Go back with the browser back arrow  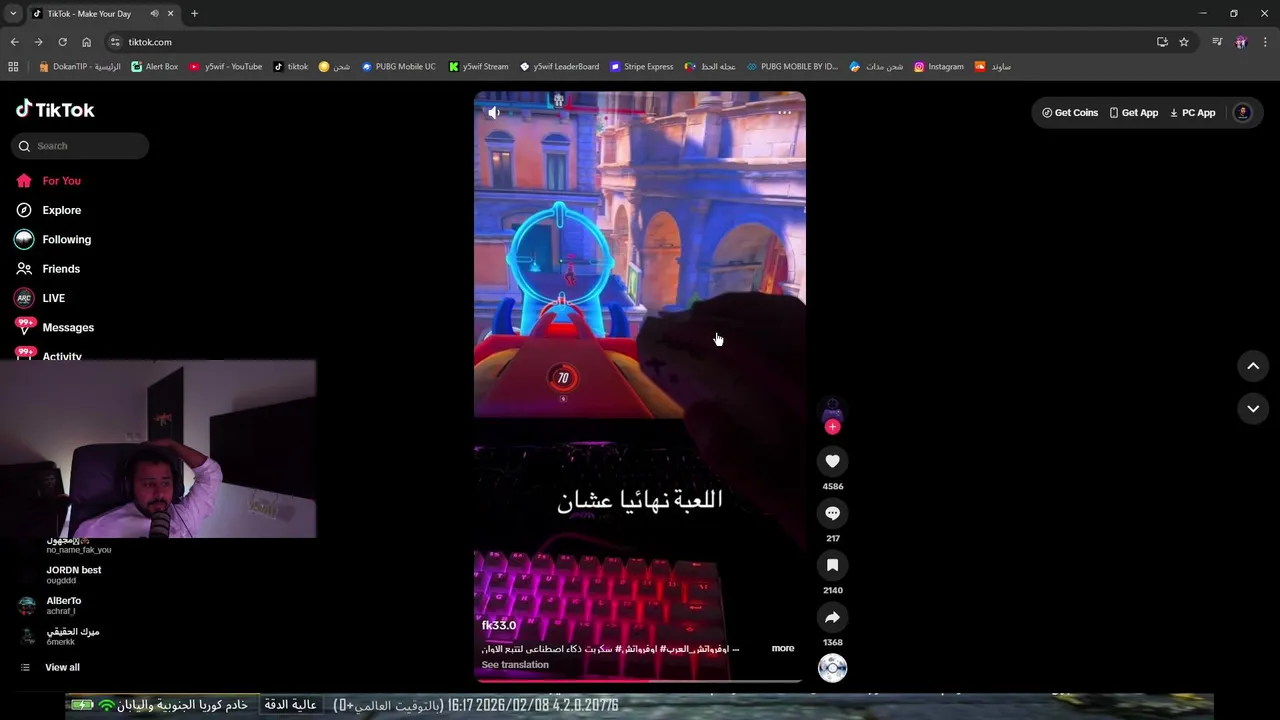14,42
